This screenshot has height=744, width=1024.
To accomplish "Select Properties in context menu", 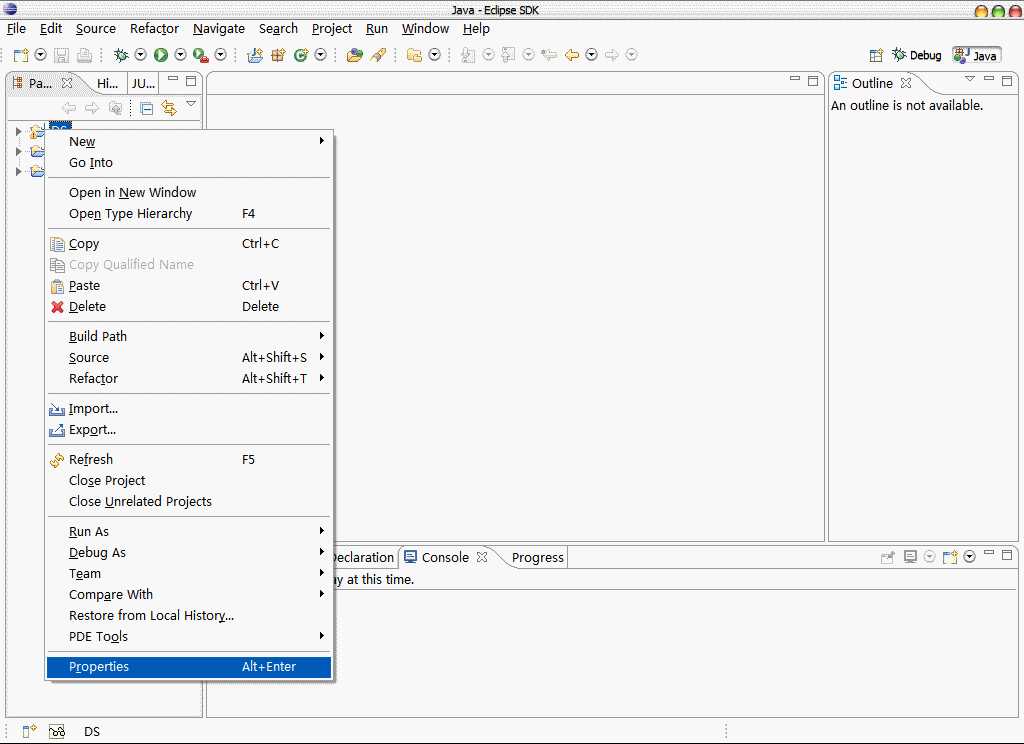I will click(x=189, y=667).
